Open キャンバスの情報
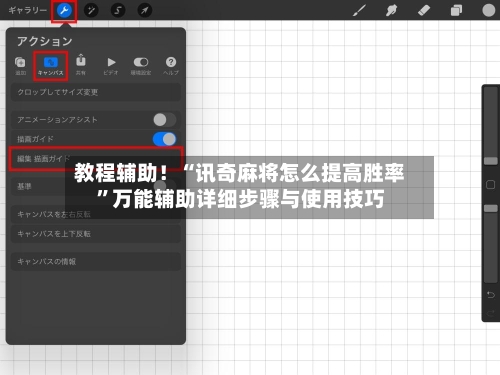The height and width of the screenshot is (375, 500). pos(96,261)
